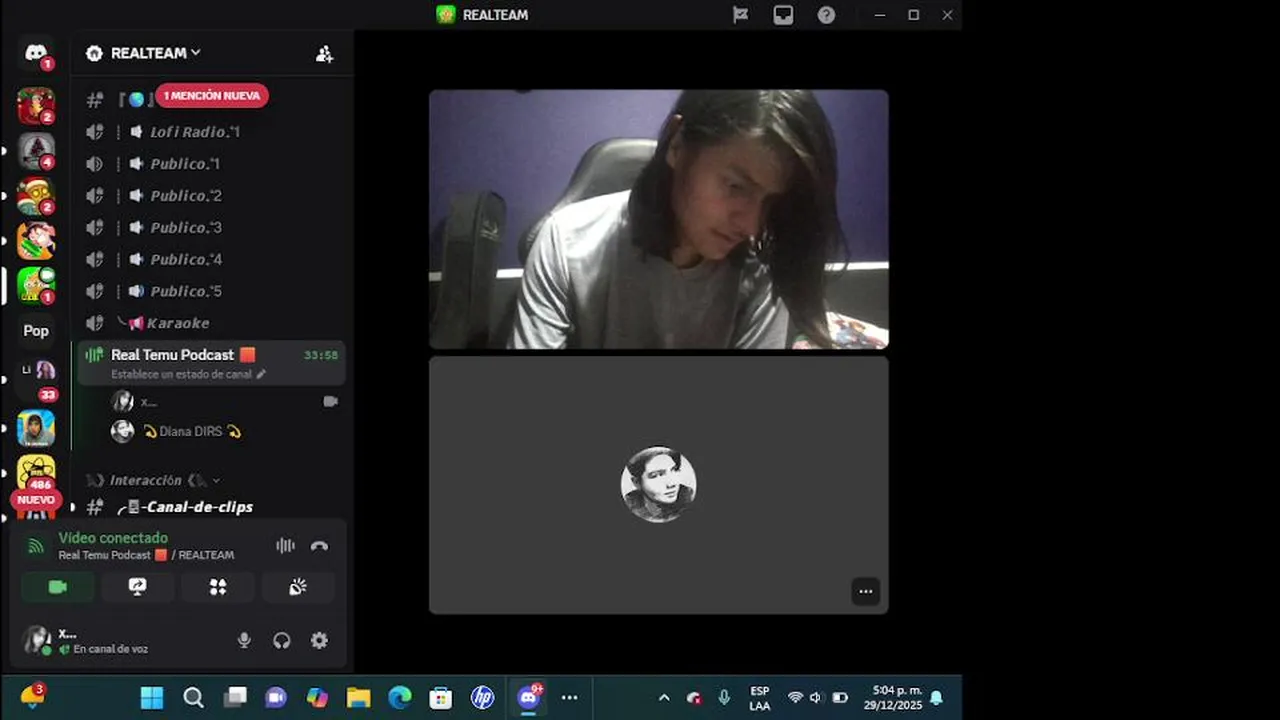The image size is (1280, 720).
Task: Open HP app from taskbar
Action: (x=482, y=698)
